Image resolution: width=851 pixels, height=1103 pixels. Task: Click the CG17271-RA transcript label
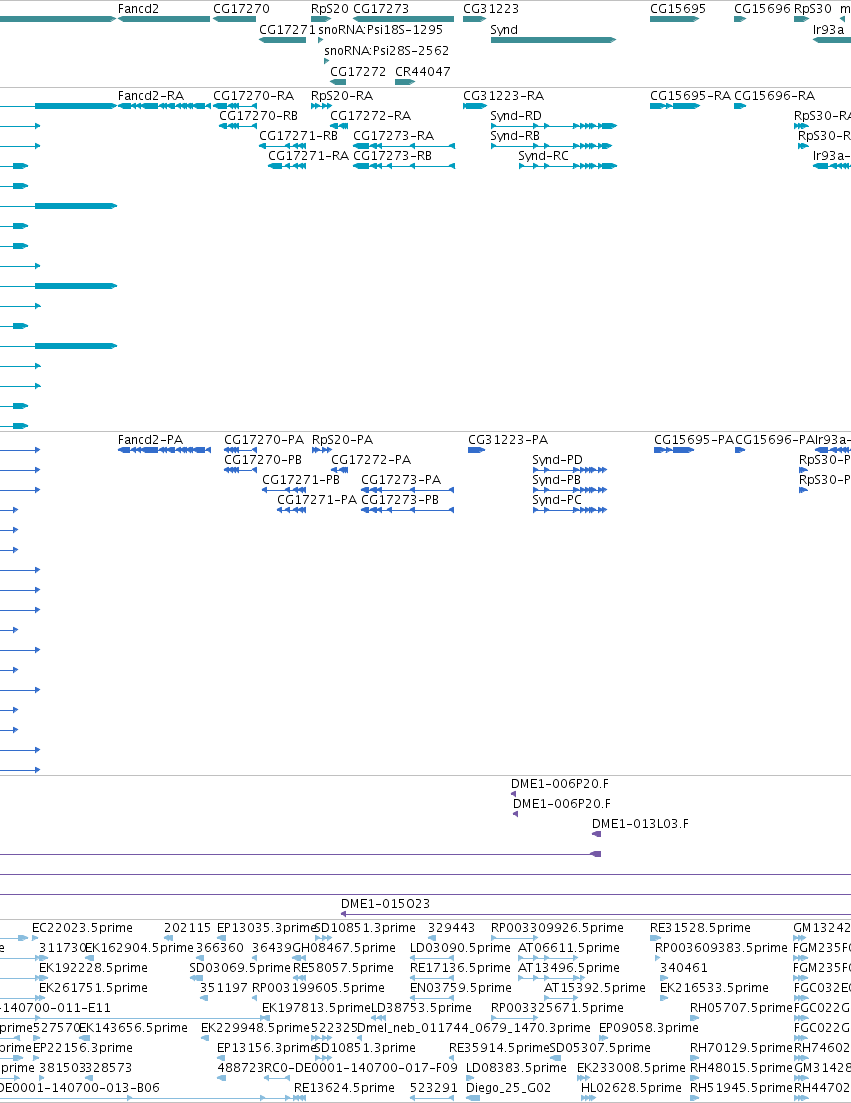(x=308, y=155)
